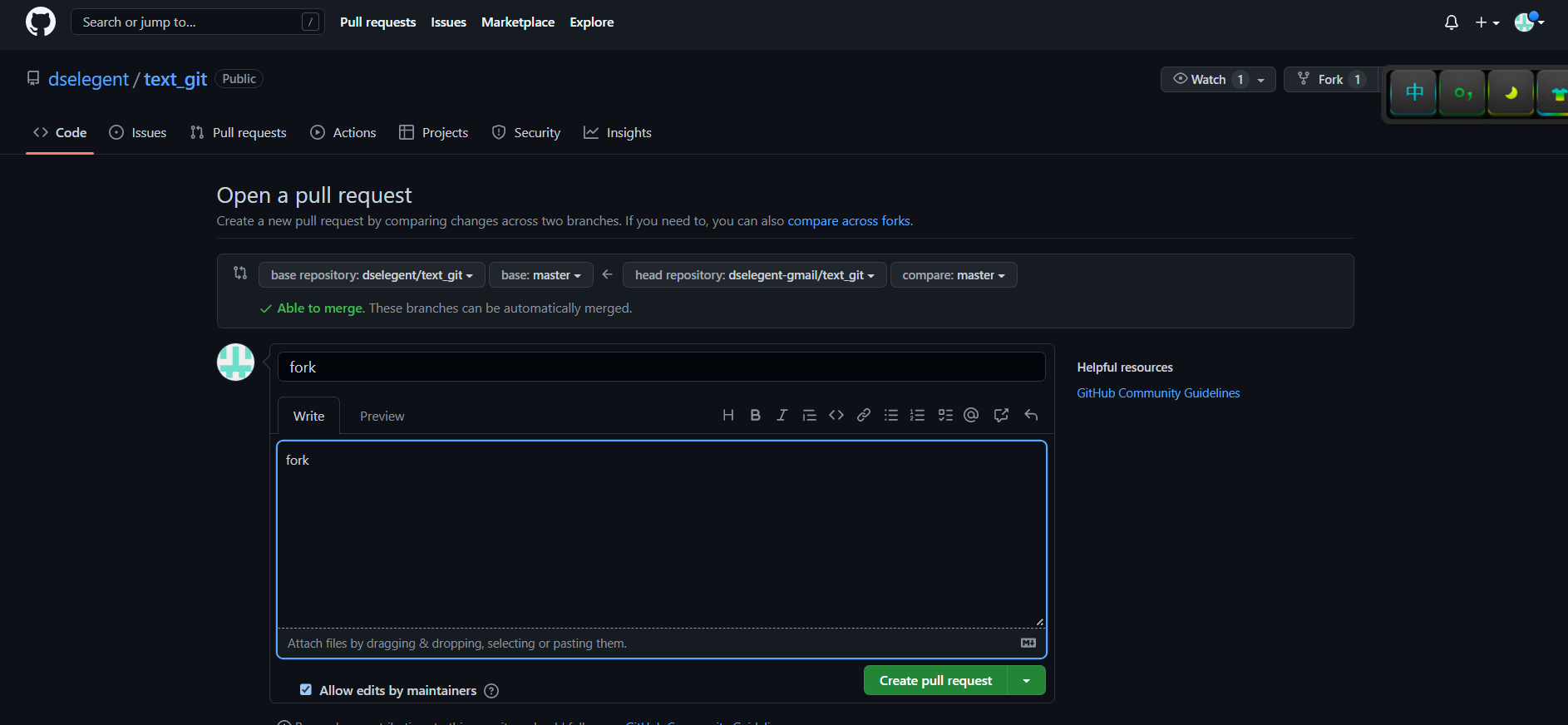
Task: Switch to Preview tab in editor
Action: click(x=382, y=416)
